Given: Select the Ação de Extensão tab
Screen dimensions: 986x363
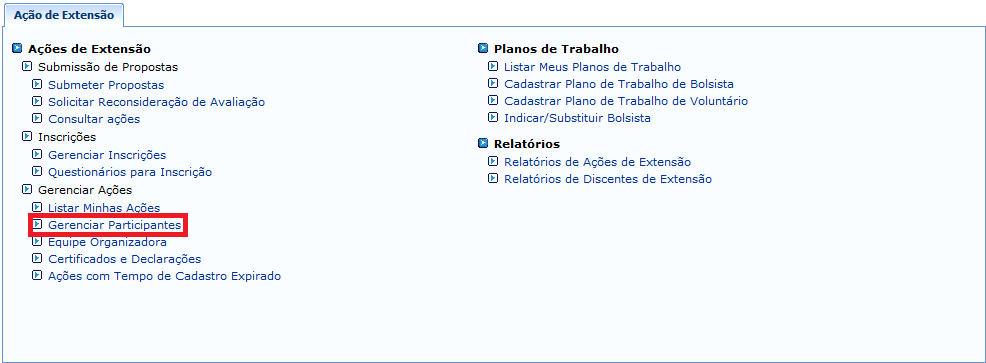Looking at the screenshot, I should 64,16.
